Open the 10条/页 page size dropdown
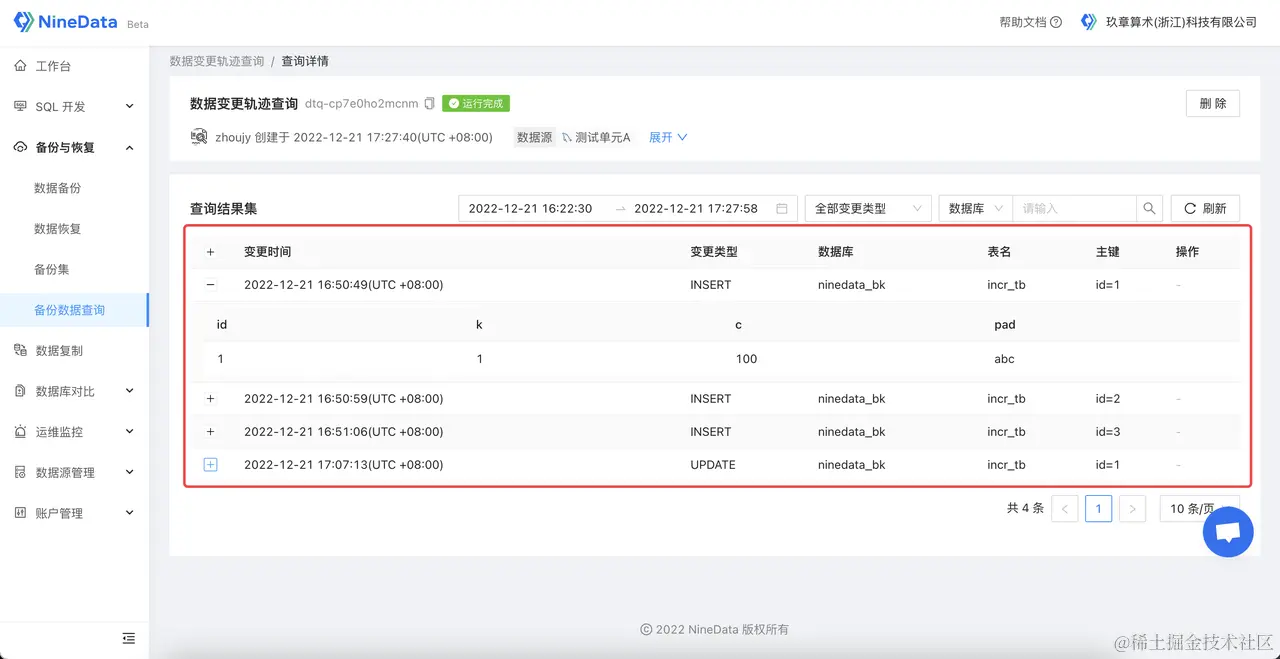 (1193, 508)
